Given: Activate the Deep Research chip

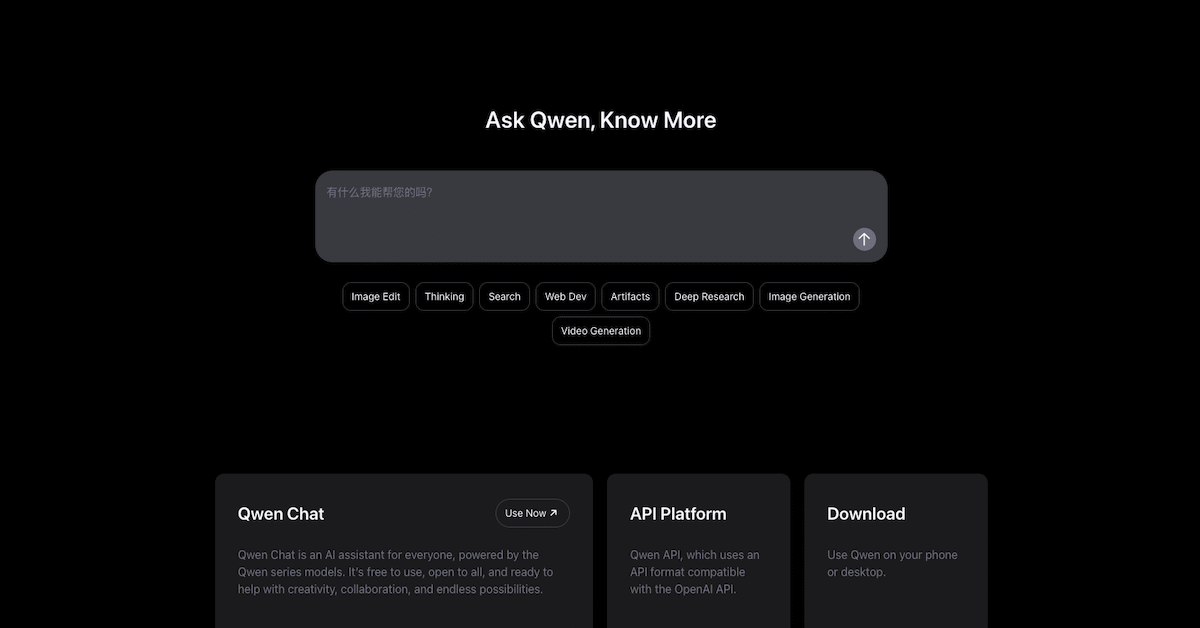Looking at the screenshot, I should [x=709, y=297].
